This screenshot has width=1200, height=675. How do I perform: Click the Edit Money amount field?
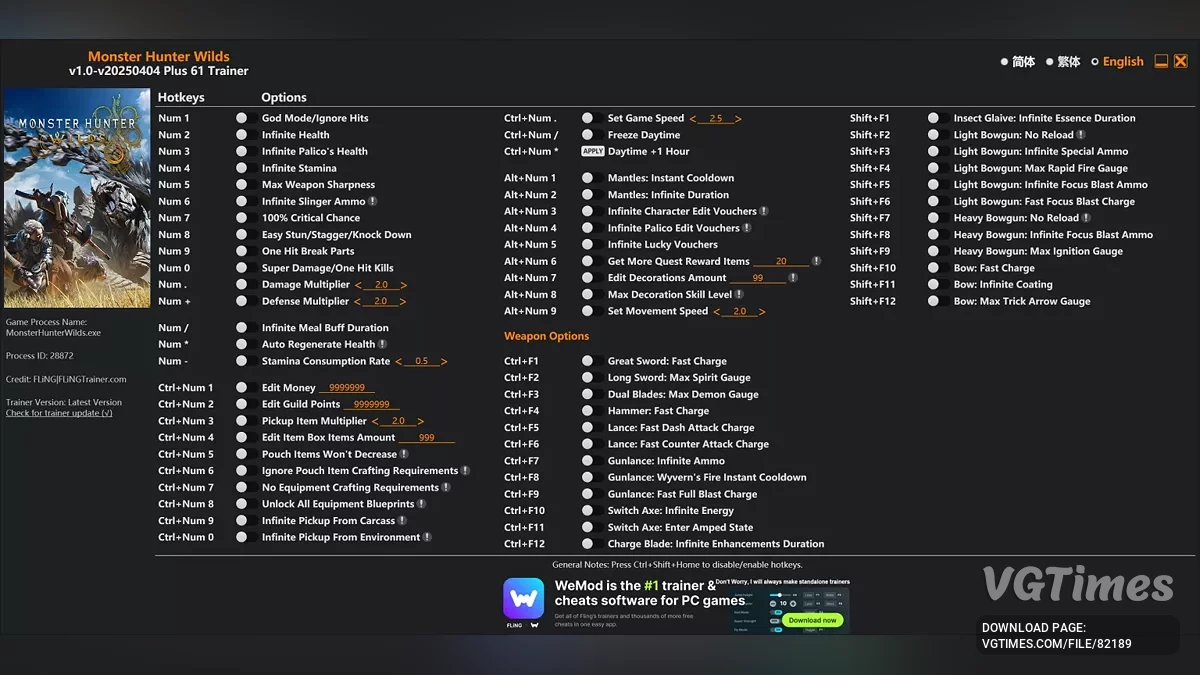click(x=347, y=387)
